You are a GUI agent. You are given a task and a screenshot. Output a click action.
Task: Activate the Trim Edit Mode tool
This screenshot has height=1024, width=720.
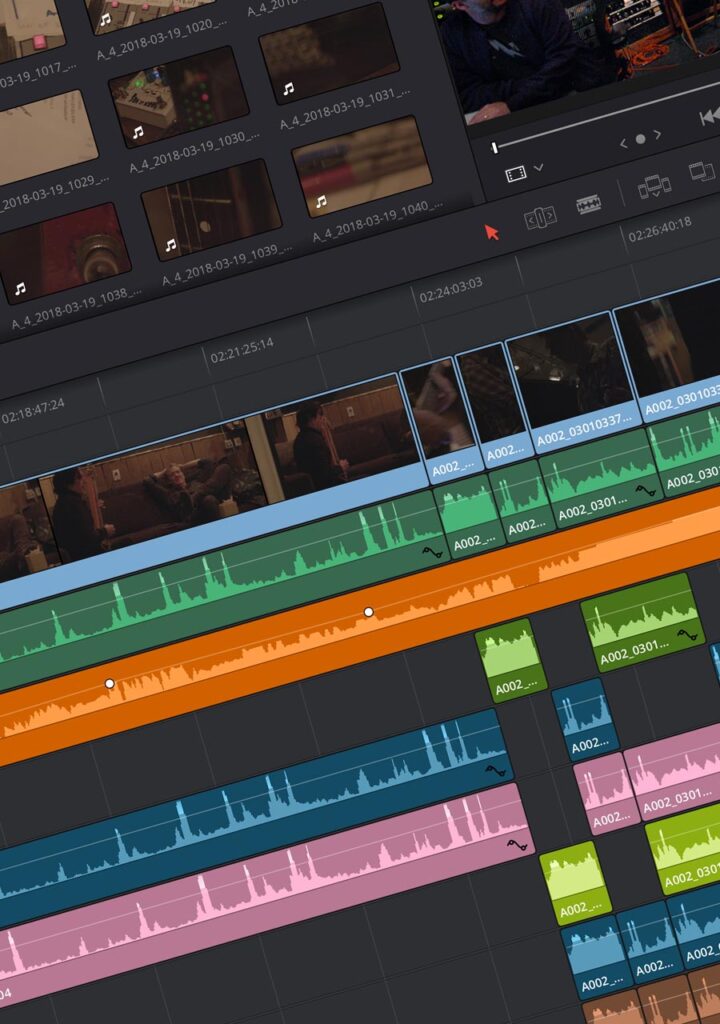pos(540,218)
